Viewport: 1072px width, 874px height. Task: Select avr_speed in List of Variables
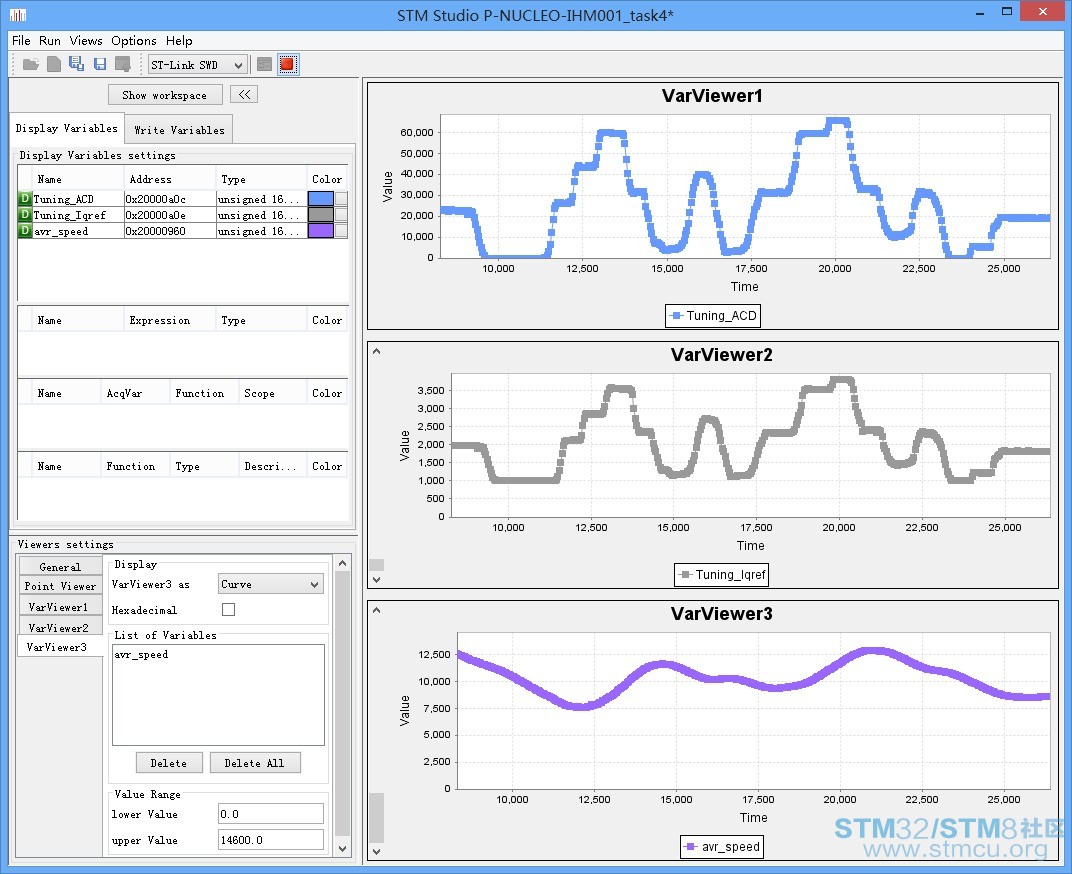[x=141, y=654]
